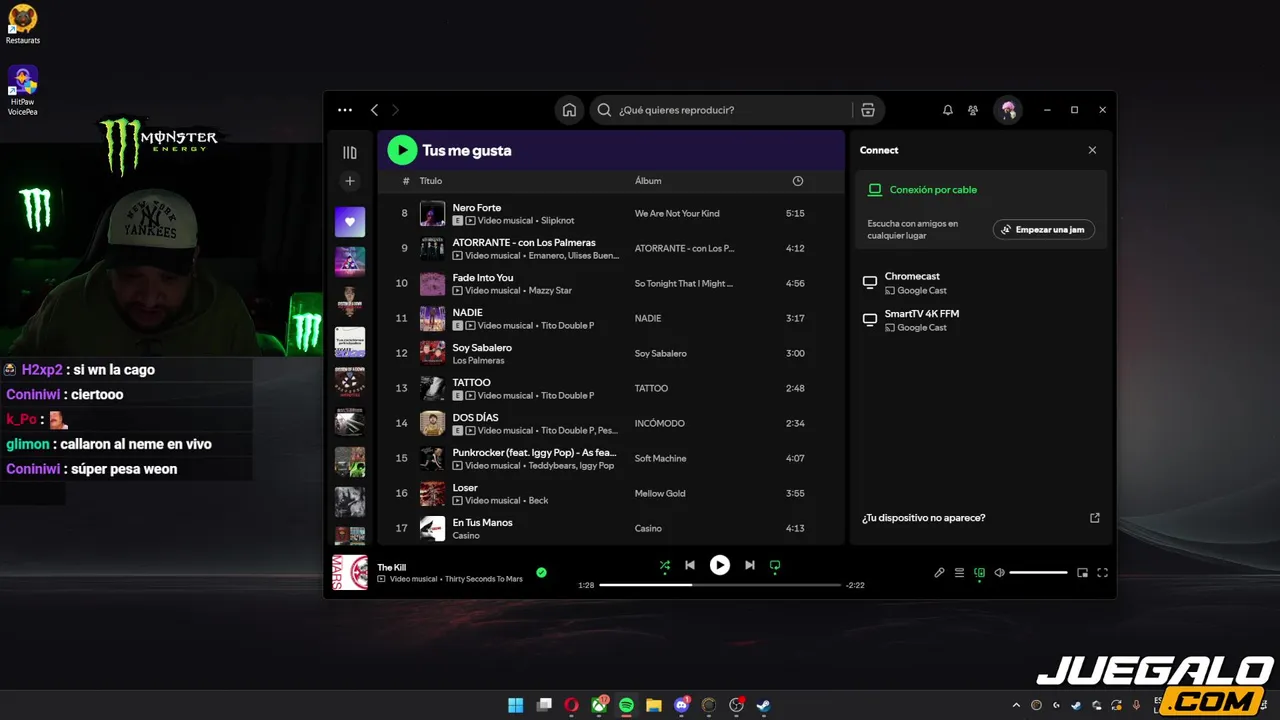Skip to previous track
The image size is (1280, 720).
689,565
